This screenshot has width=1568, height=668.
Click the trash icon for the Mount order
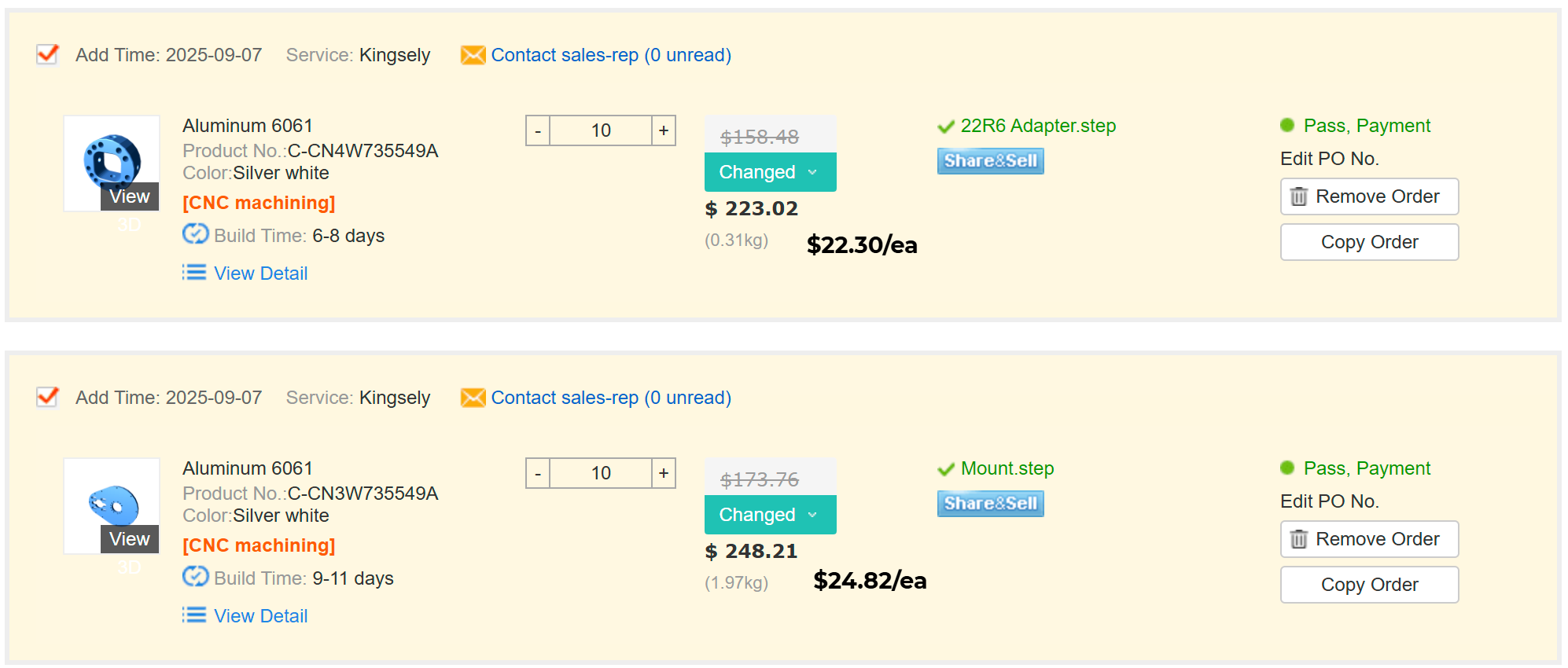point(1299,539)
